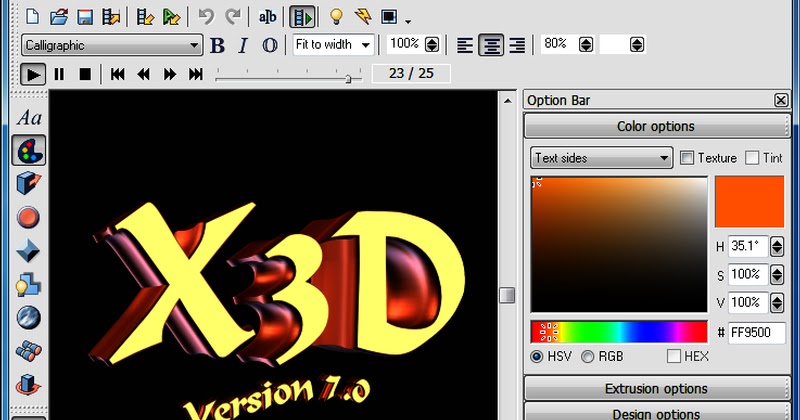Save the project with the floppy icon
Viewport: 800px width, 420px height.
click(85, 17)
